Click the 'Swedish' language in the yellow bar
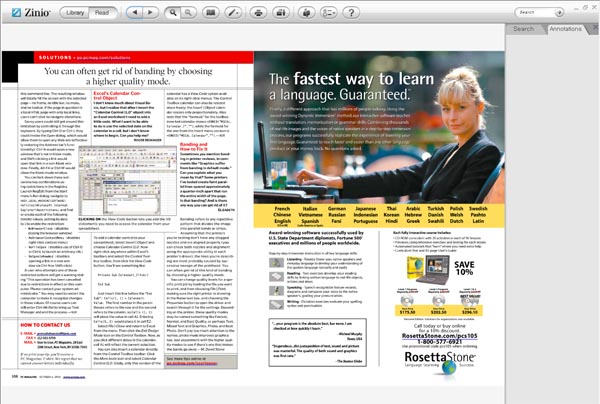Image resolution: width=600 pixels, height=404 pixels. (478, 209)
